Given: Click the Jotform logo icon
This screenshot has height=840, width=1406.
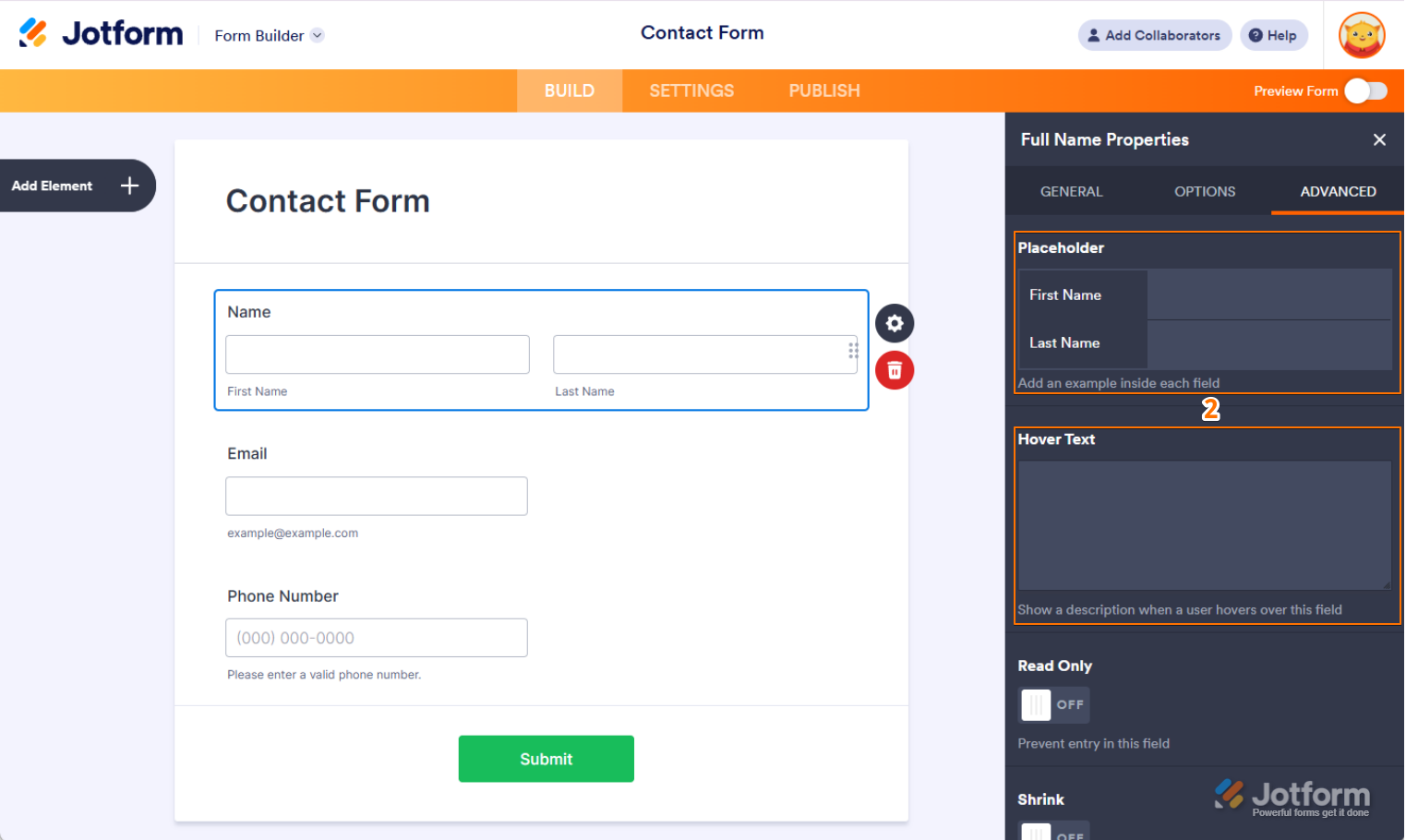Looking at the screenshot, I should click(33, 33).
